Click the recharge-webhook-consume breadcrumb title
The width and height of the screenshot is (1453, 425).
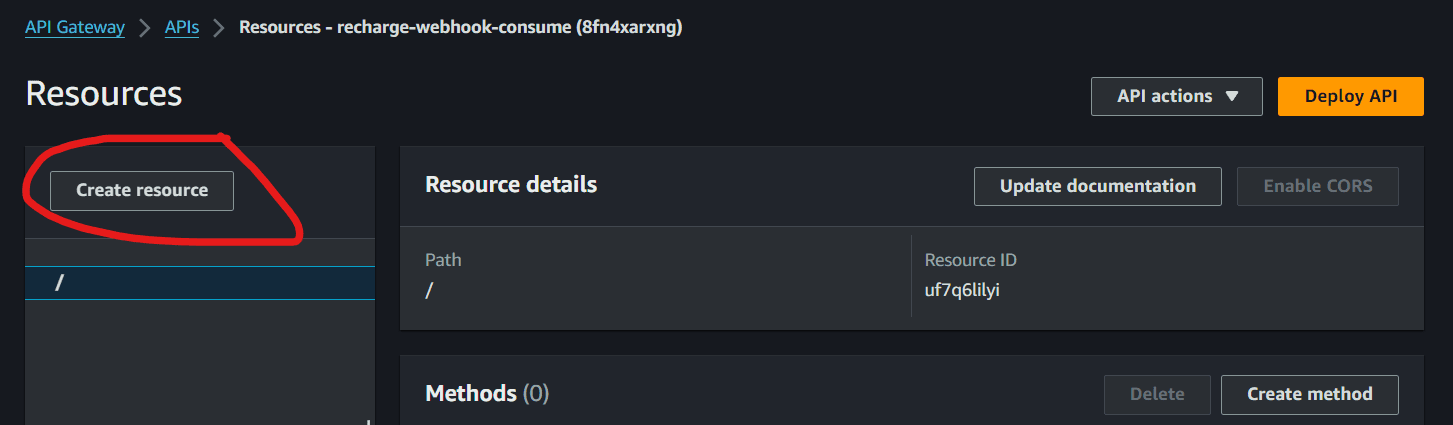[461, 27]
